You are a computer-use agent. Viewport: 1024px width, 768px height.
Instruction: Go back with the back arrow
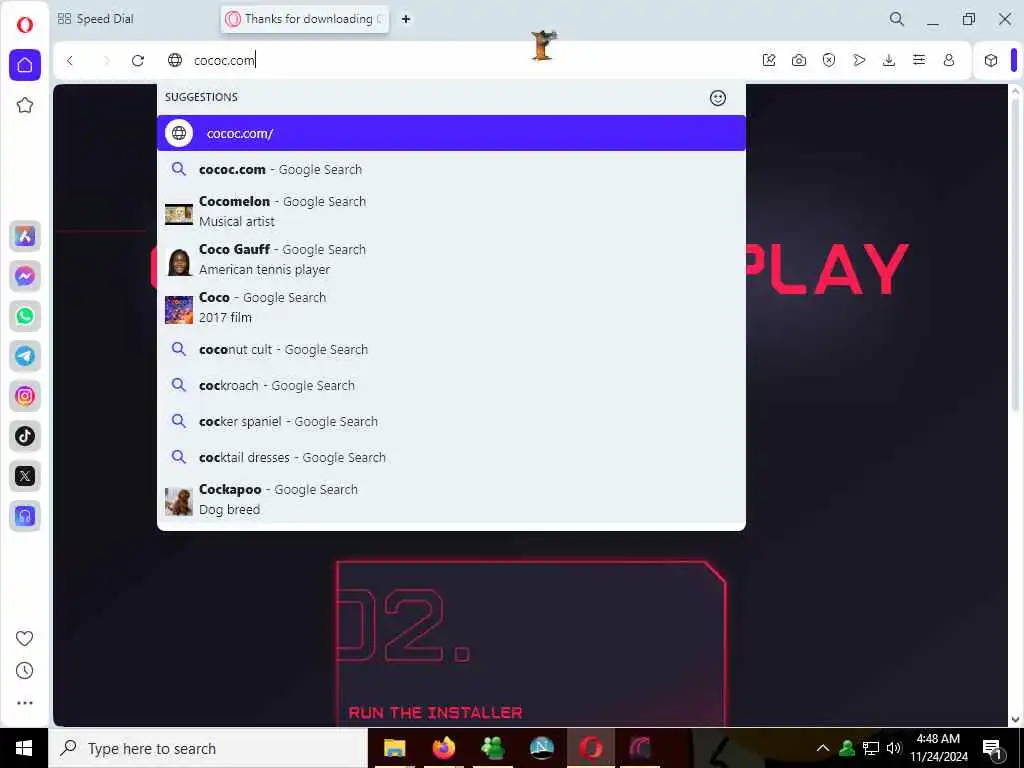point(70,60)
